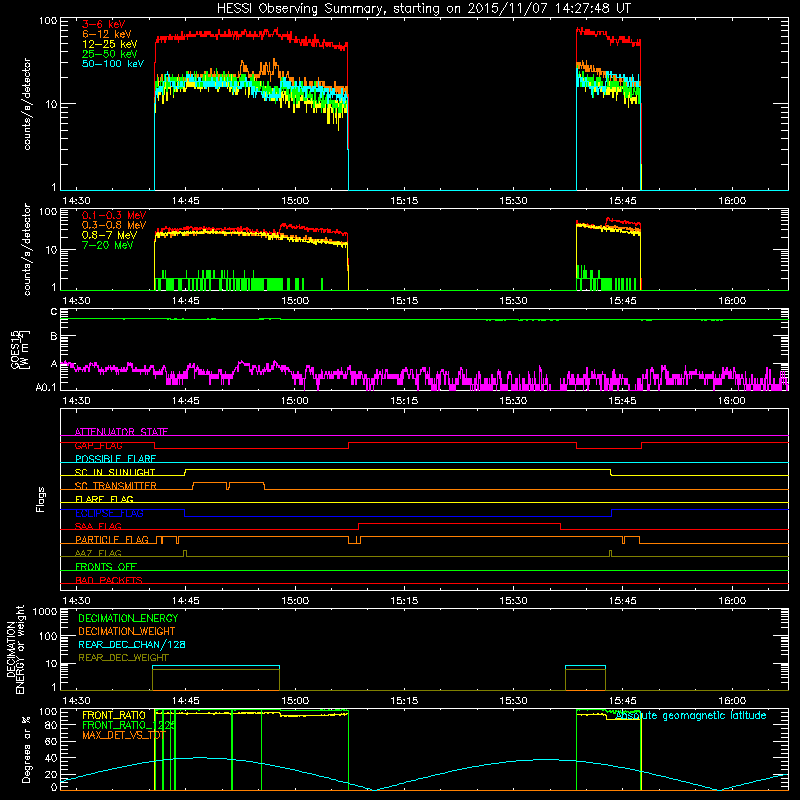Select the MAX_DET_VS_TOT legend label
The image size is (800, 800).
pos(124,735)
